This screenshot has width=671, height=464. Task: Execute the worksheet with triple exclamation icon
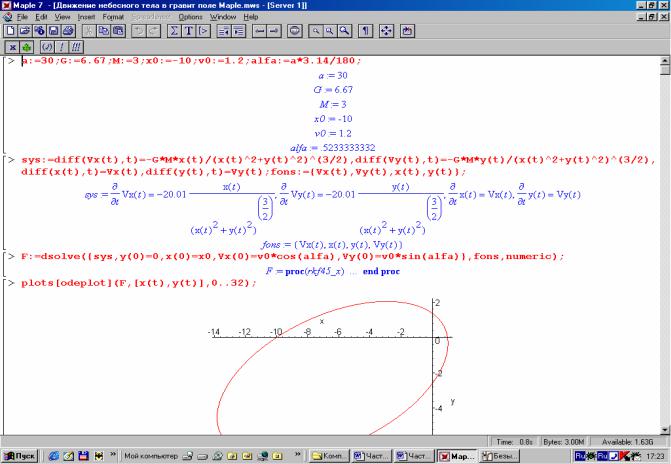click(x=76, y=47)
